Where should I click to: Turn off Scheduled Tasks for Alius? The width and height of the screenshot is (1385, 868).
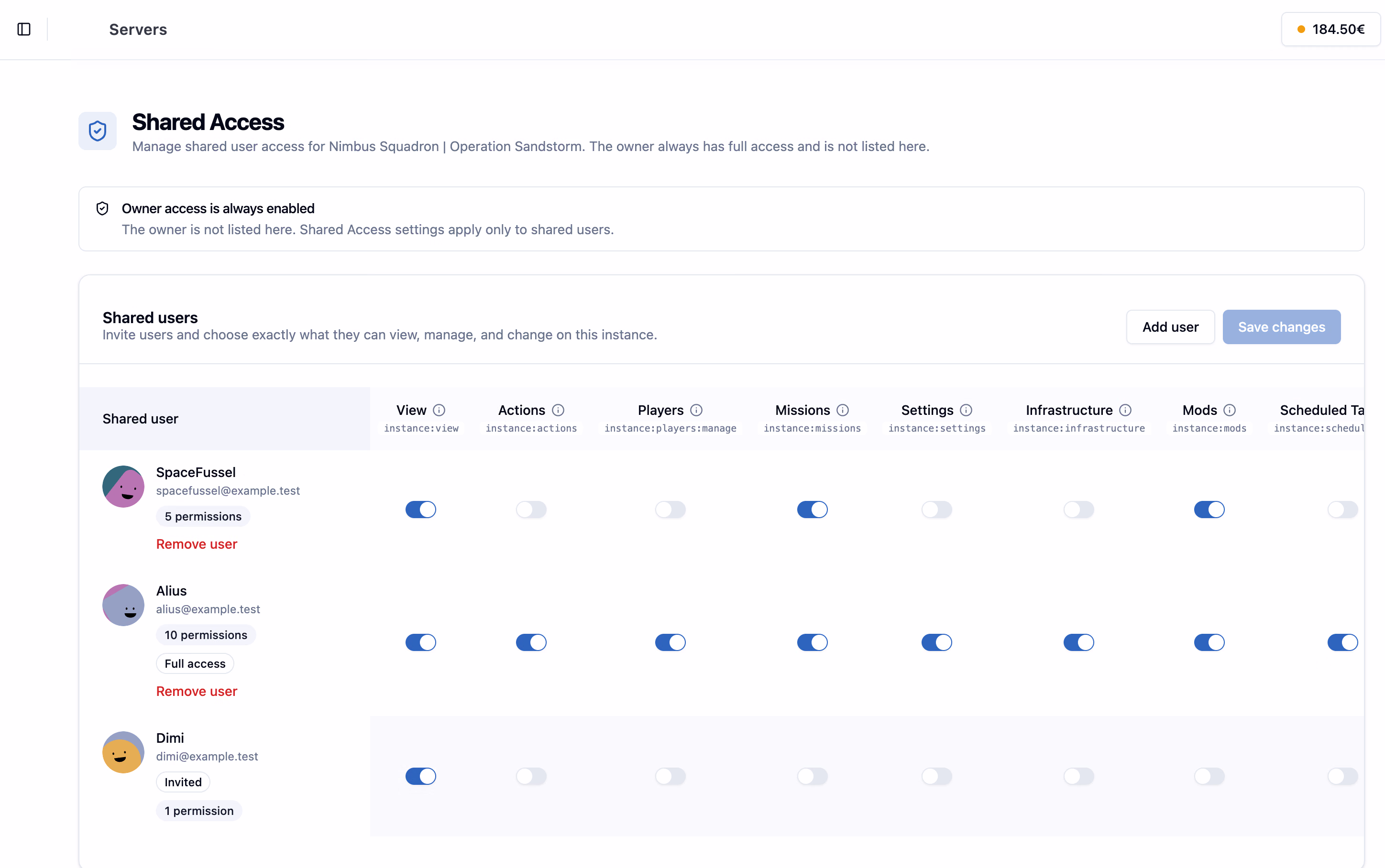tap(1342, 642)
